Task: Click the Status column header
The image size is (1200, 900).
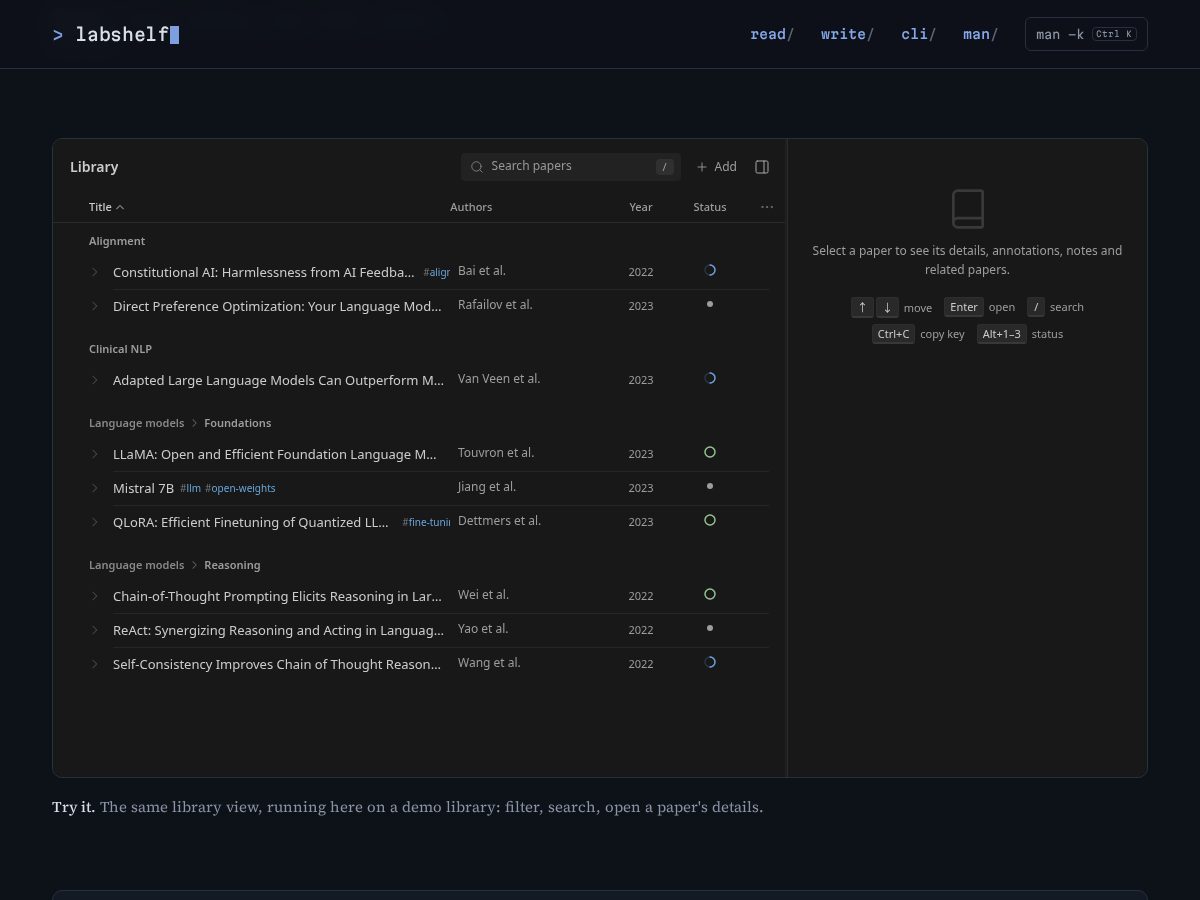Action: pos(710,207)
